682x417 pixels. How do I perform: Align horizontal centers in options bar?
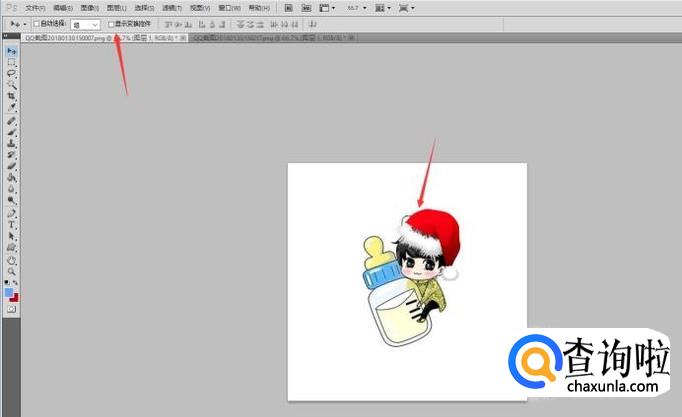click(x=212, y=24)
